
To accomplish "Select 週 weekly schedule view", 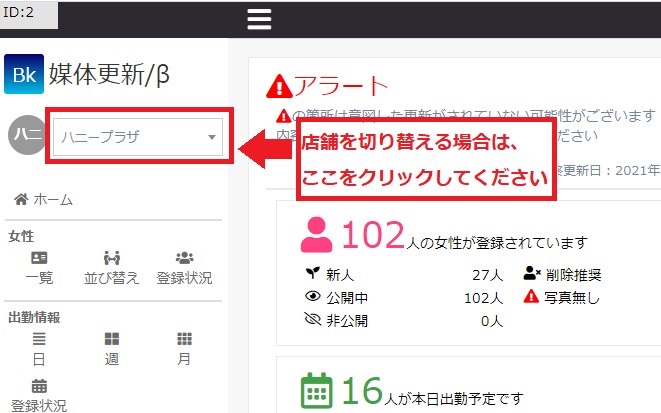I will point(112,349).
